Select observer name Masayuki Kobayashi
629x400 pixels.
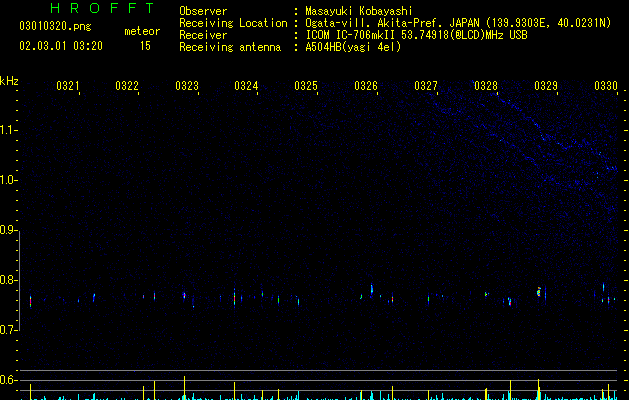click(x=359, y=11)
